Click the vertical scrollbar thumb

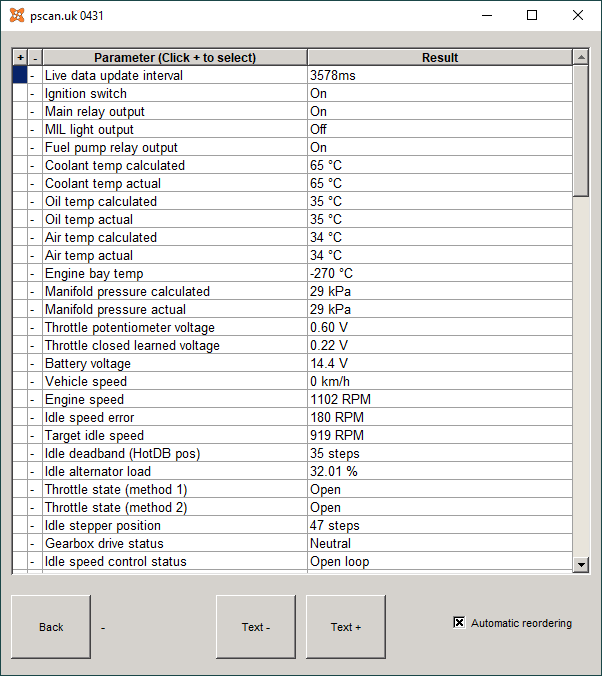pos(581,131)
